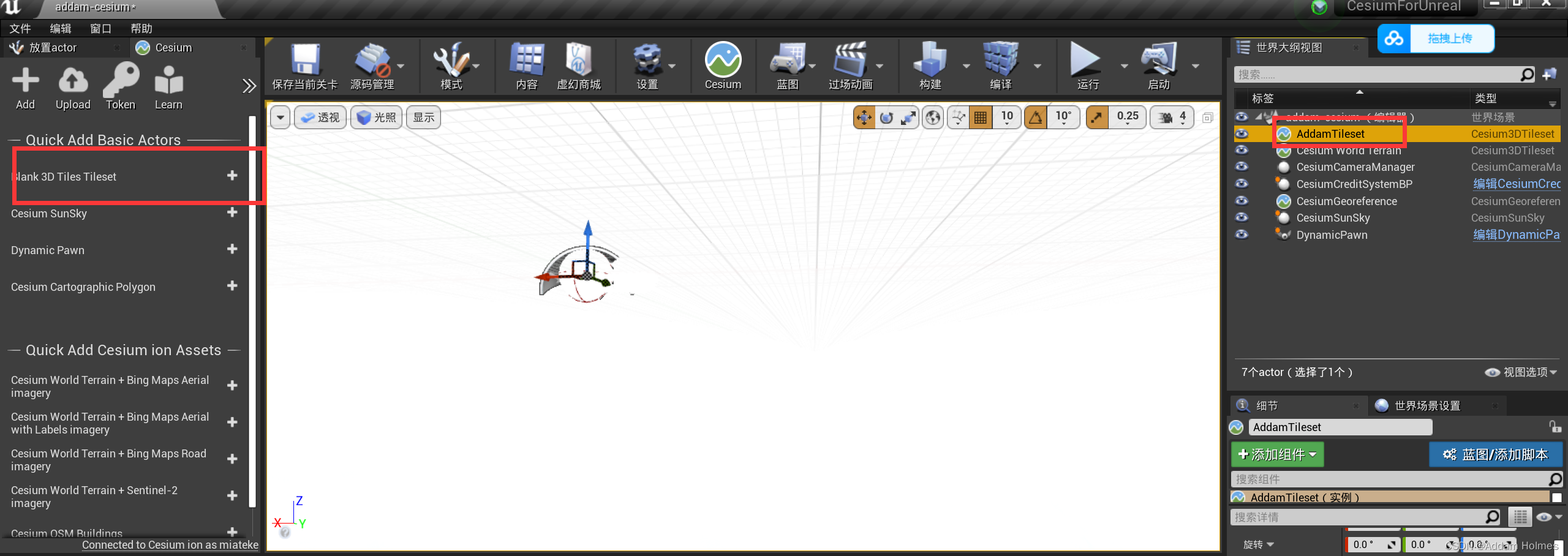Select the translate gizmo tool in viewport
Viewport: 1568px width, 556px height.
(864, 117)
